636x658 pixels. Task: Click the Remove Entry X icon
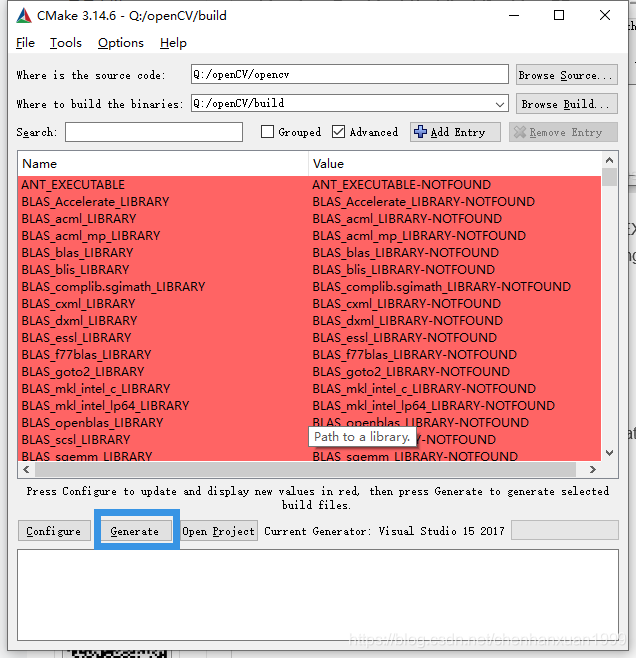[x=519, y=132]
